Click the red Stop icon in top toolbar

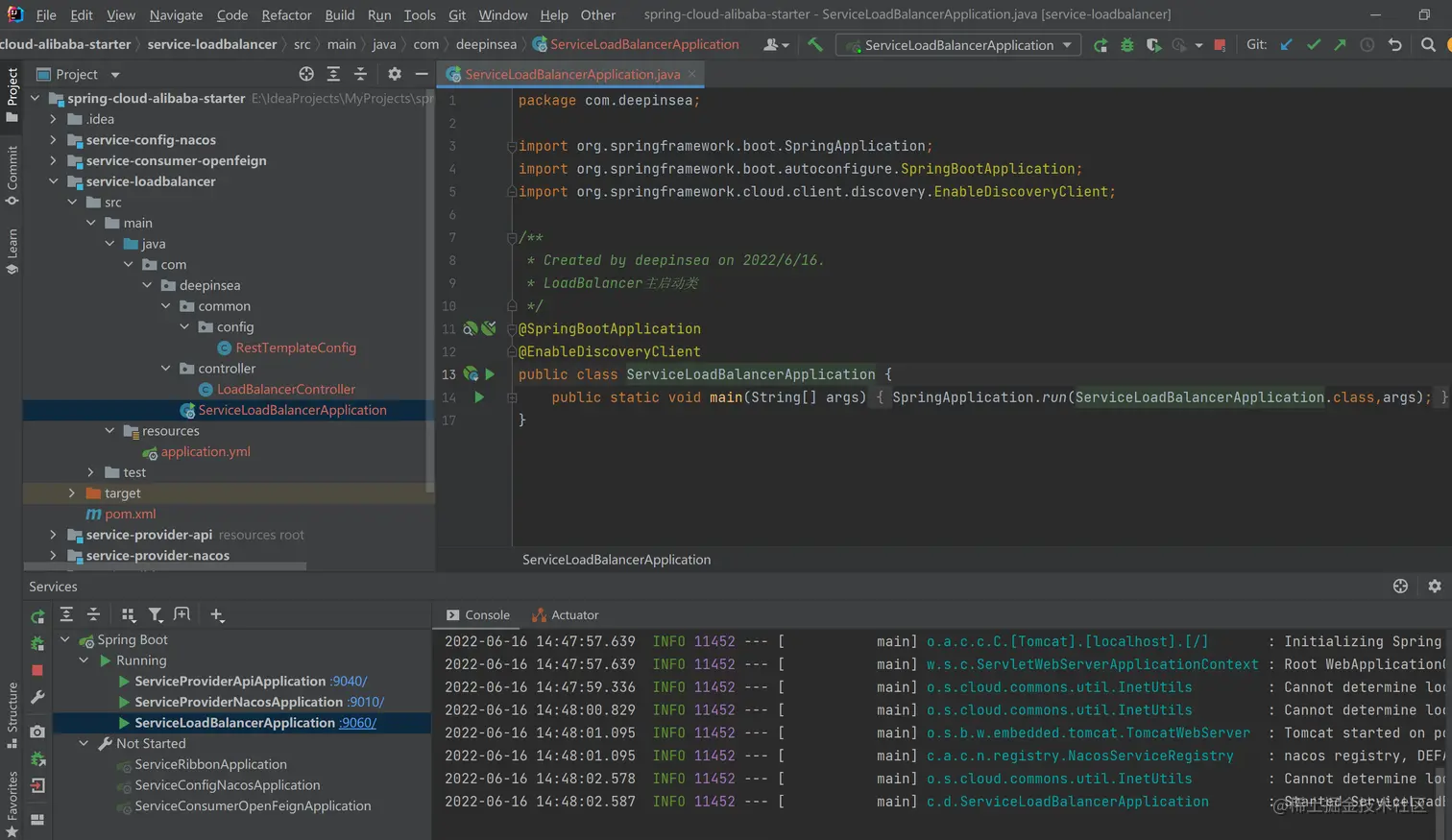coord(1220,45)
